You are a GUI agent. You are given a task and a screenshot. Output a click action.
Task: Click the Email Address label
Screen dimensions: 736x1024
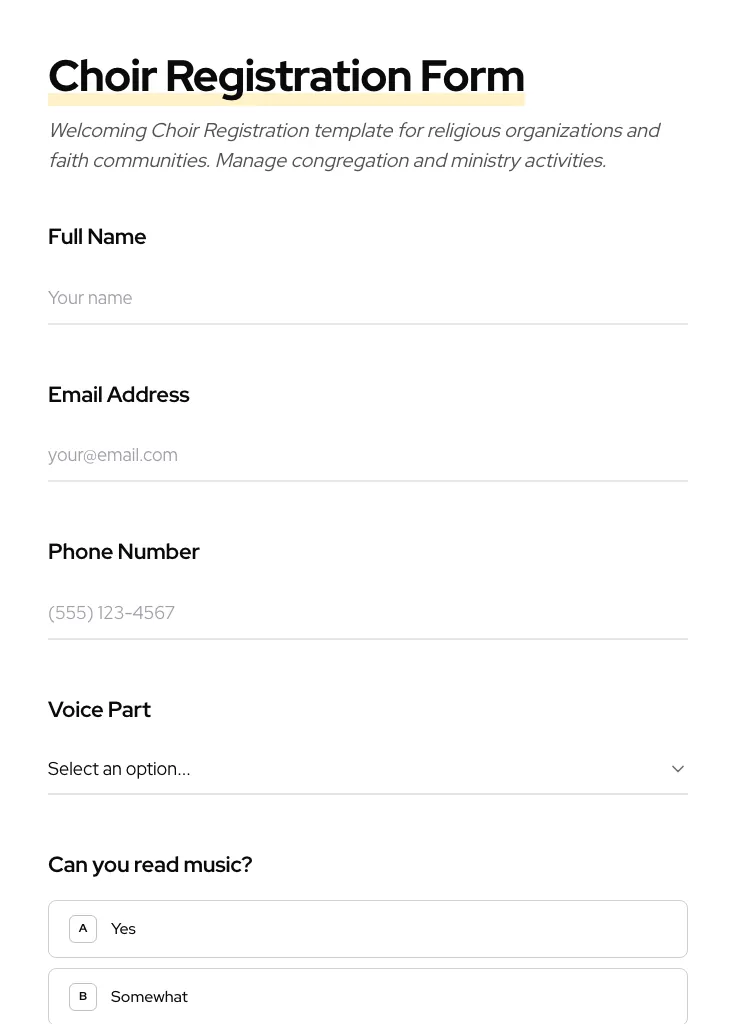coord(119,395)
